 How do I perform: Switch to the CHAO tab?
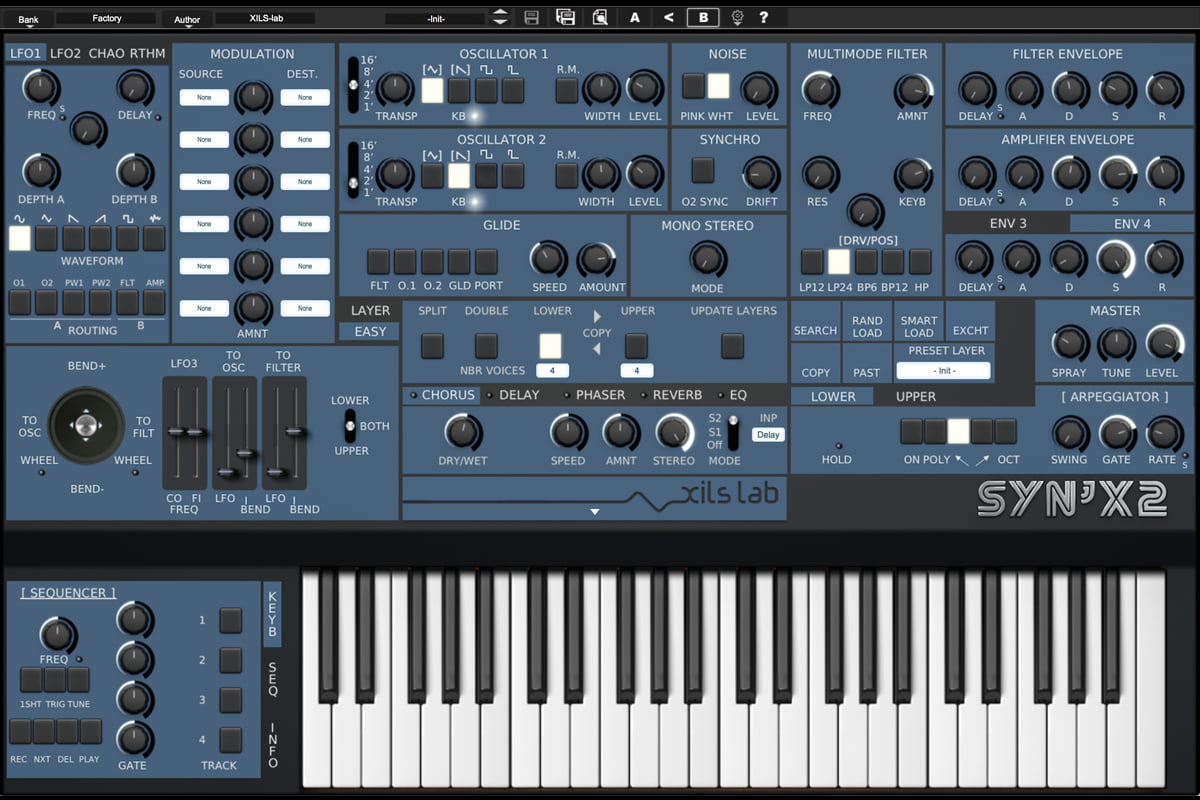click(108, 54)
